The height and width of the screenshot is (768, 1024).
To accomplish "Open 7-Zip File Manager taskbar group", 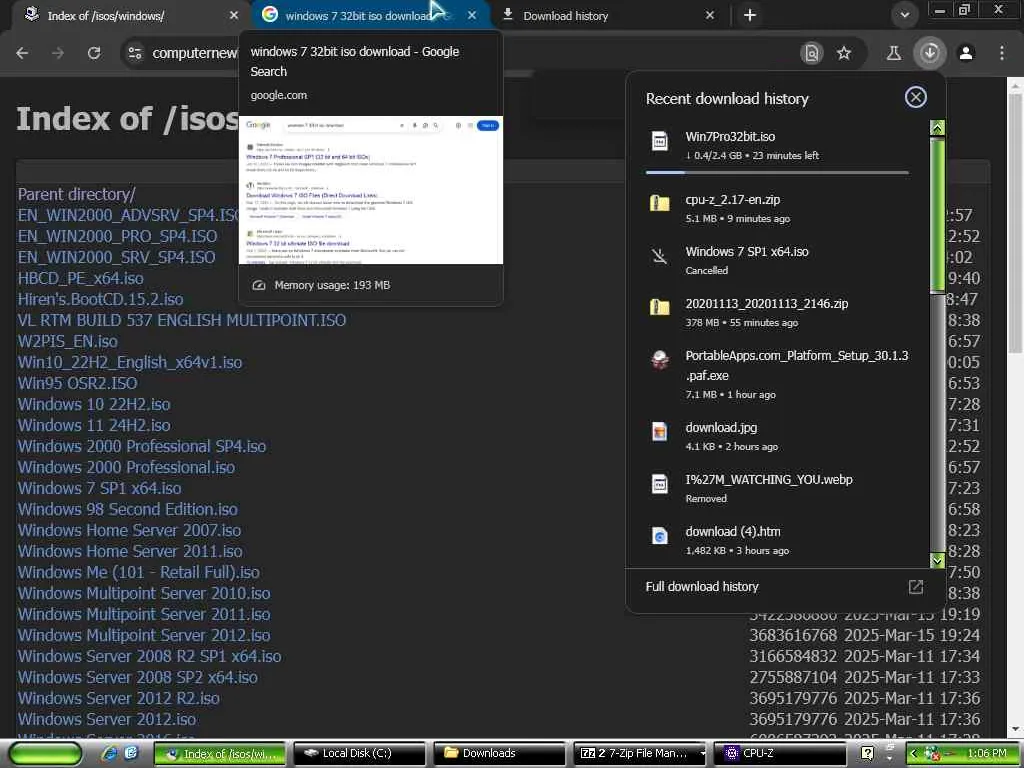I will pos(639,754).
